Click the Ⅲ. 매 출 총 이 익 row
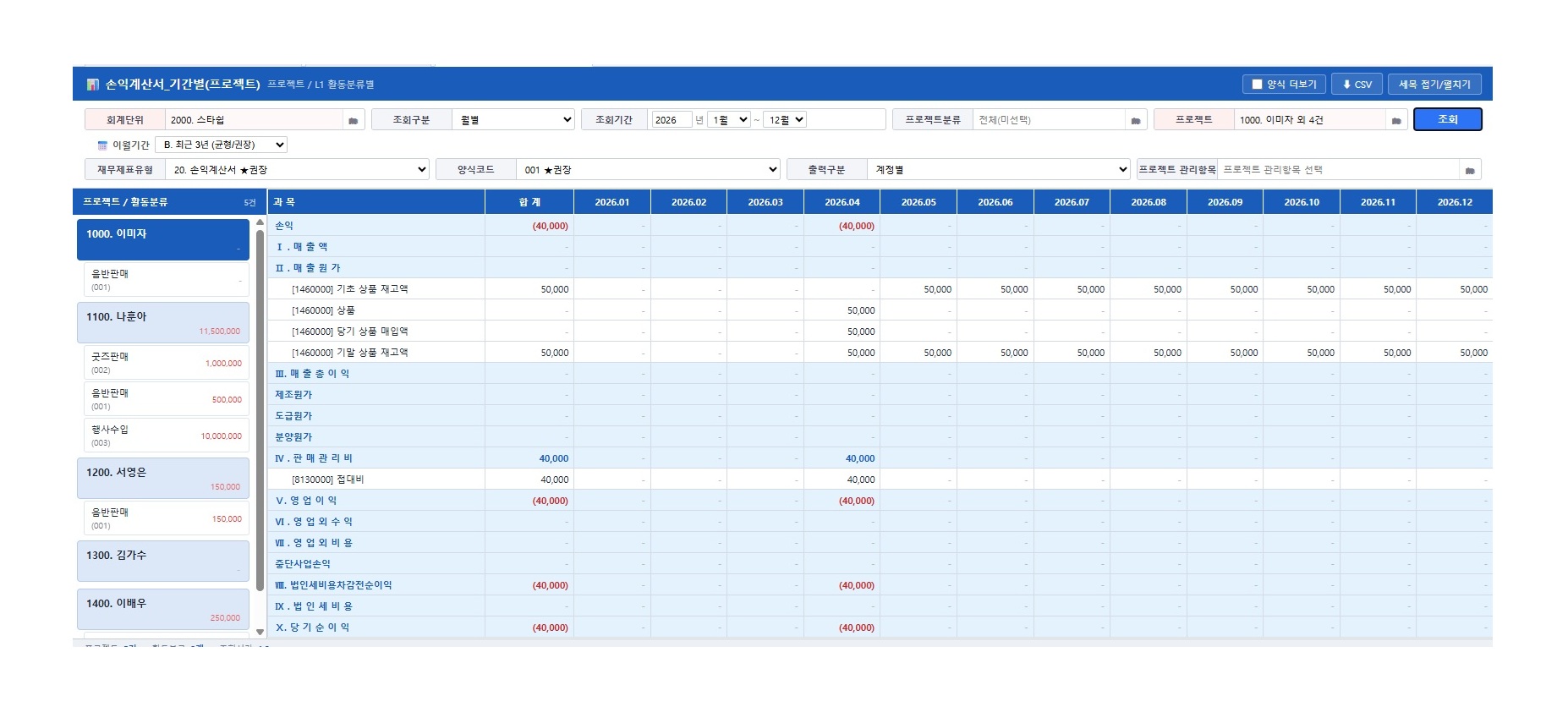The image size is (1568, 707). pos(880,374)
